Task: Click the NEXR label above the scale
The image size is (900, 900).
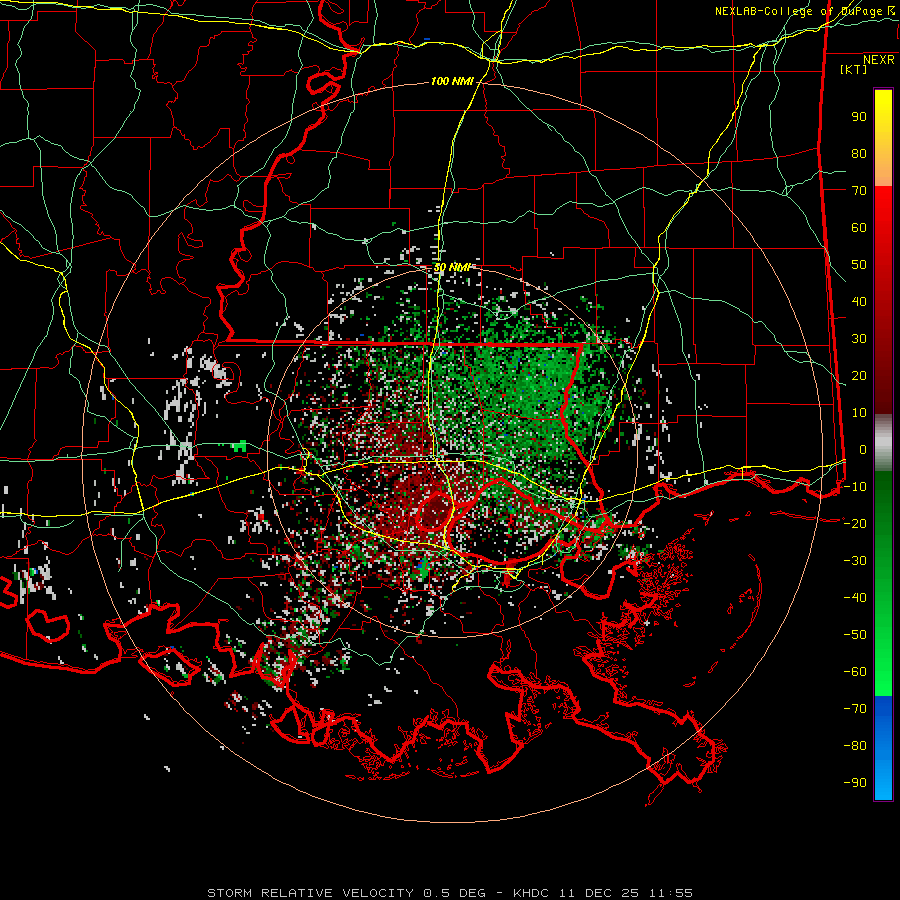Action: pyautogui.click(x=879, y=60)
